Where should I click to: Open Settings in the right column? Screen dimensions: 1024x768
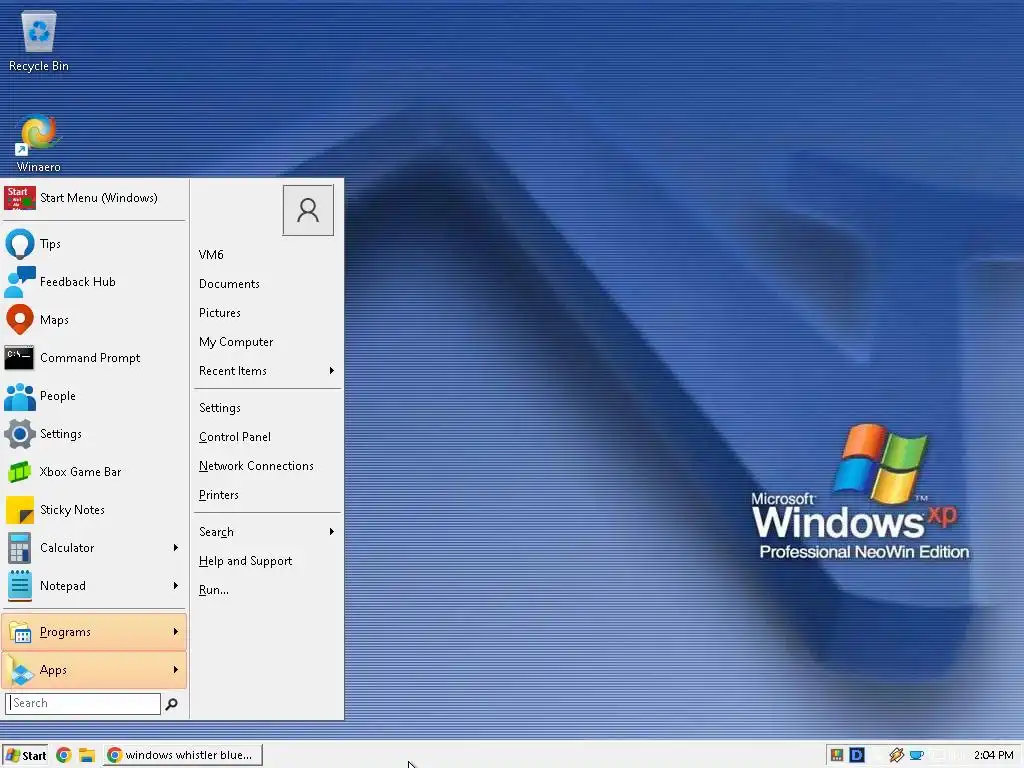[x=267, y=408]
